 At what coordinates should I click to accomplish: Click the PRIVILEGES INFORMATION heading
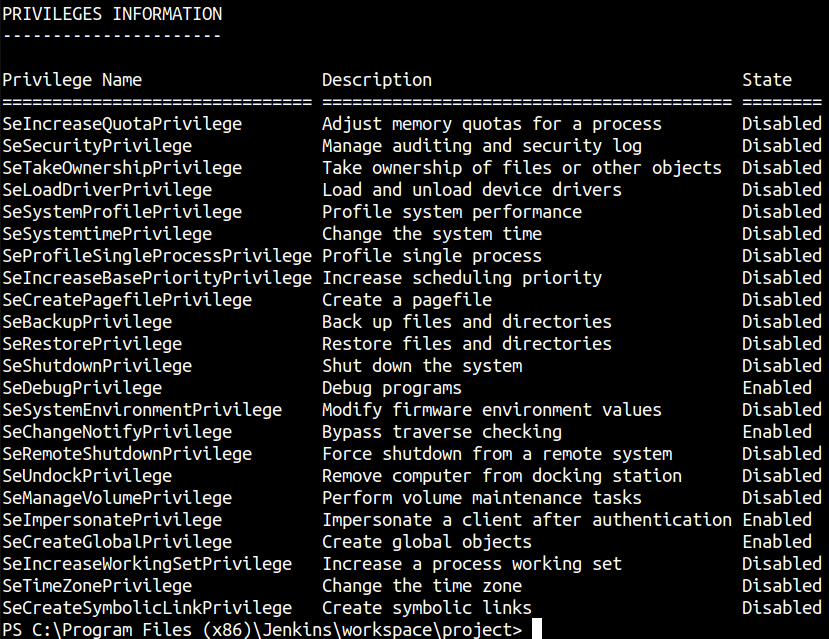pyautogui.click(x=112, y=14)
